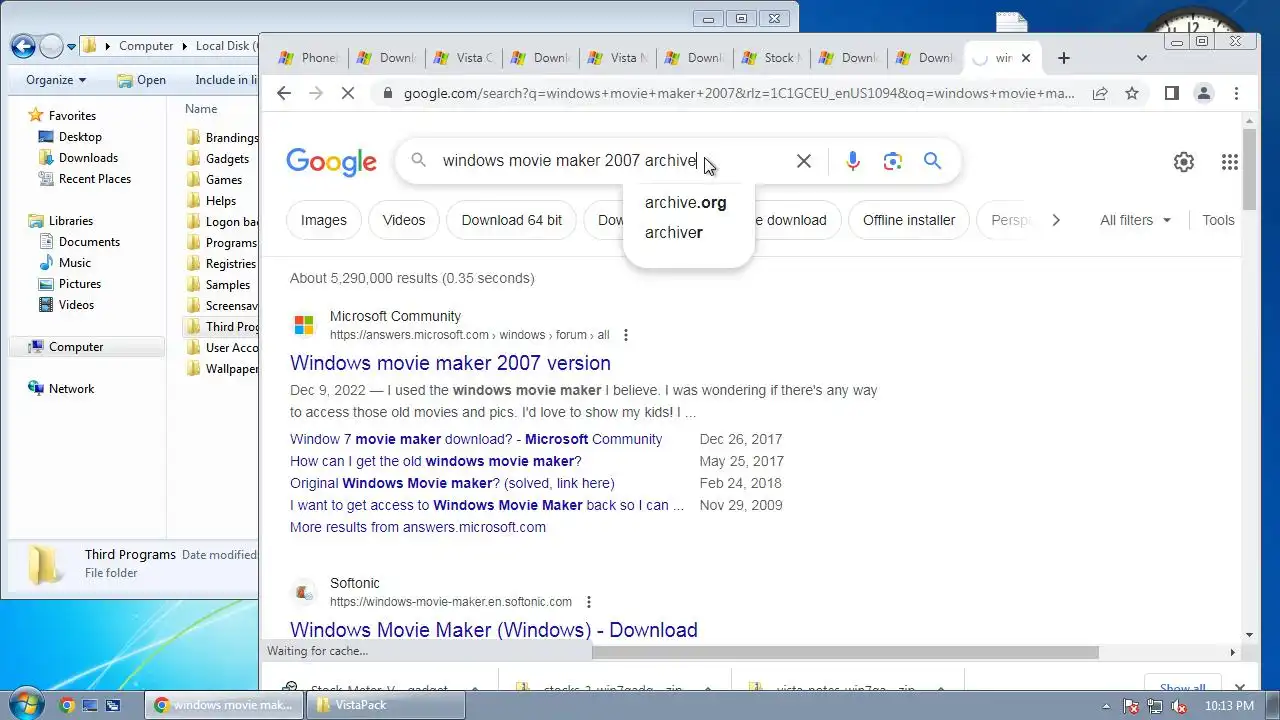Close the active windows movie maker tab

point(1025,58)
